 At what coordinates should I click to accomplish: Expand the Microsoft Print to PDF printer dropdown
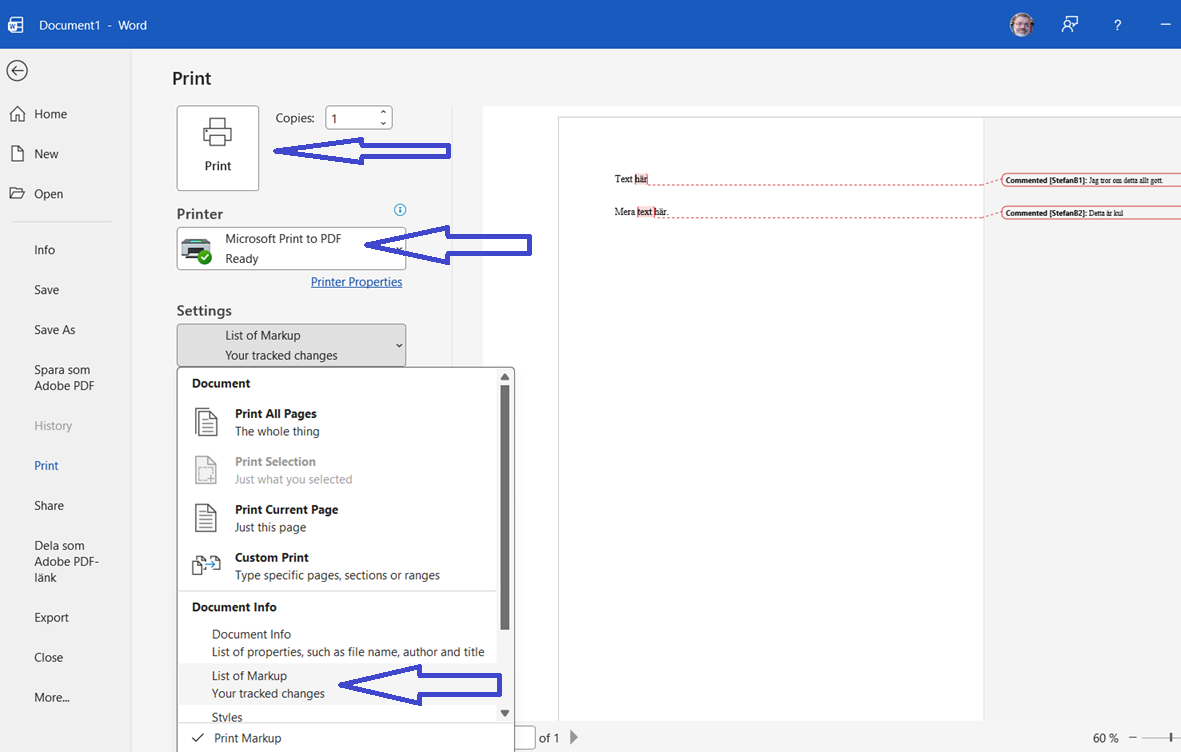[x=291, y=249]
